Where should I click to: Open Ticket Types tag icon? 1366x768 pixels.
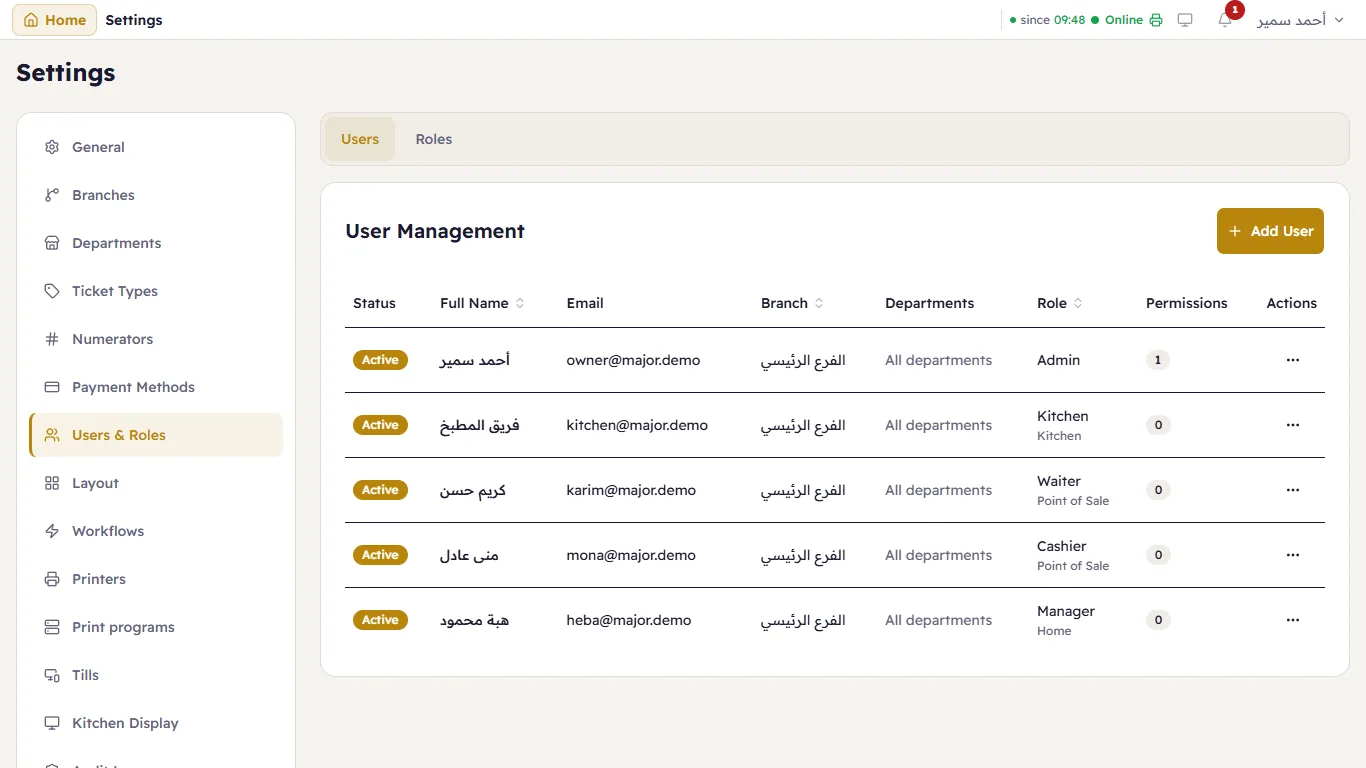(52, 291)
